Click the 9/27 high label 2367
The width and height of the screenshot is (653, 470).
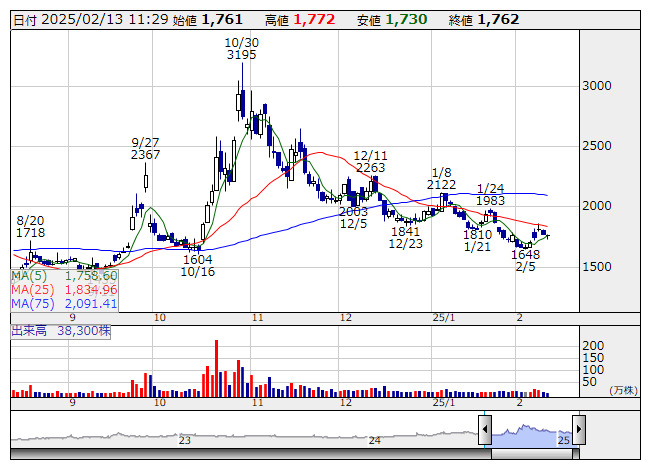click(145, 155)
